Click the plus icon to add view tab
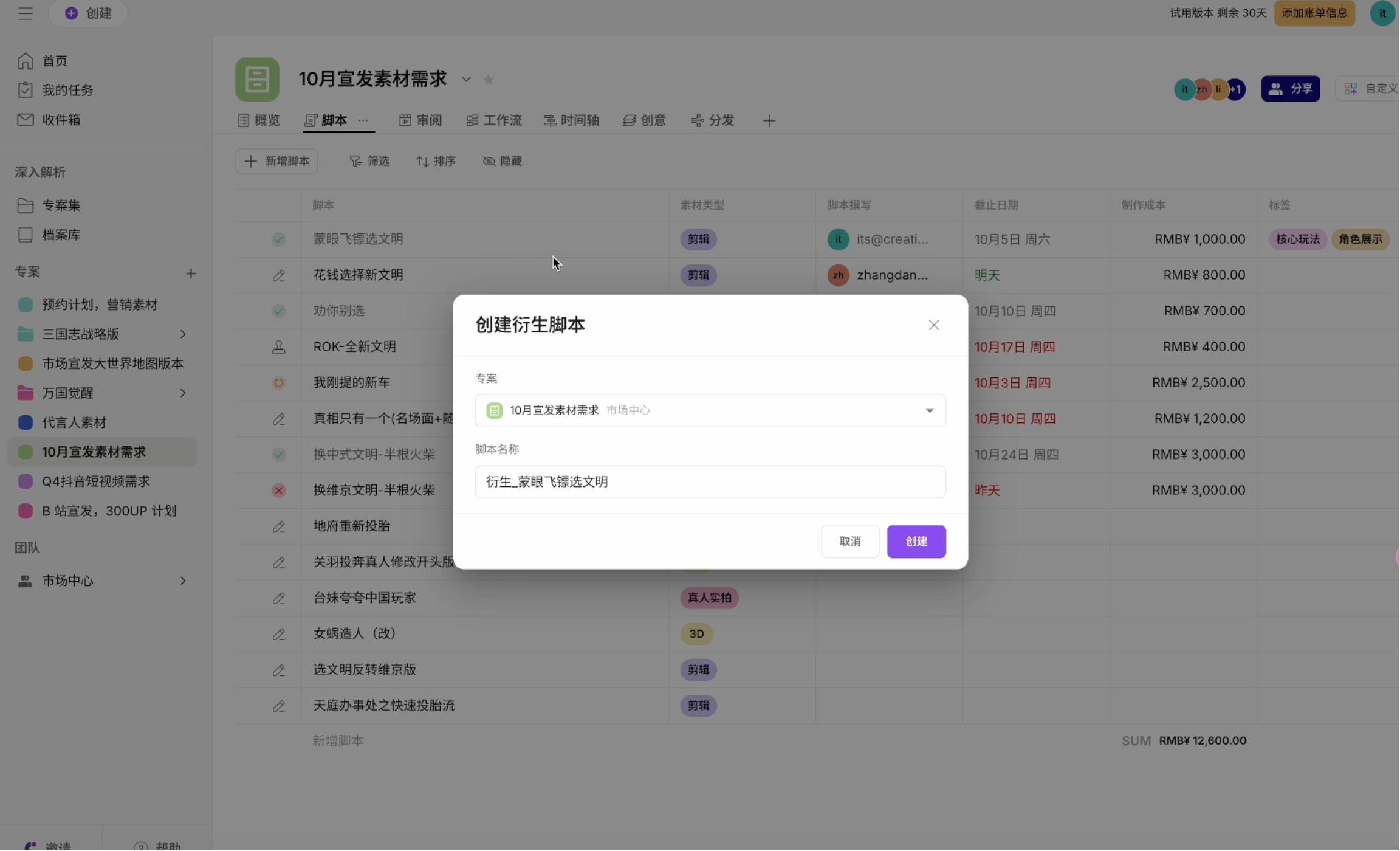This screenshot has width=1400, height=851. [769, 121]
